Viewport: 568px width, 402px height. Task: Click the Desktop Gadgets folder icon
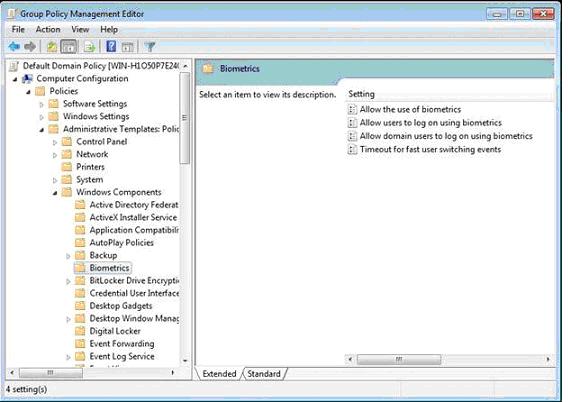pyautogui.click(x=80, y=306)
